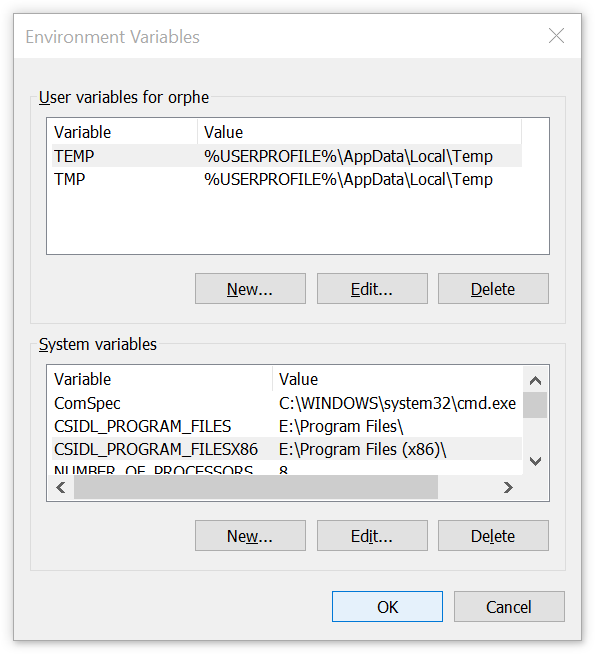The image size is (595, 654).
Task: Select the NUMBER_OF_PROCESSORS row
Action: pos(287,469)
